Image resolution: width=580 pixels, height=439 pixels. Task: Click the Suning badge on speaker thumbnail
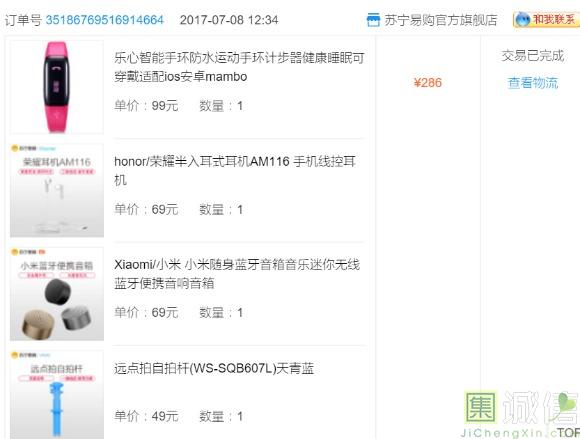[x=28, y=252]
